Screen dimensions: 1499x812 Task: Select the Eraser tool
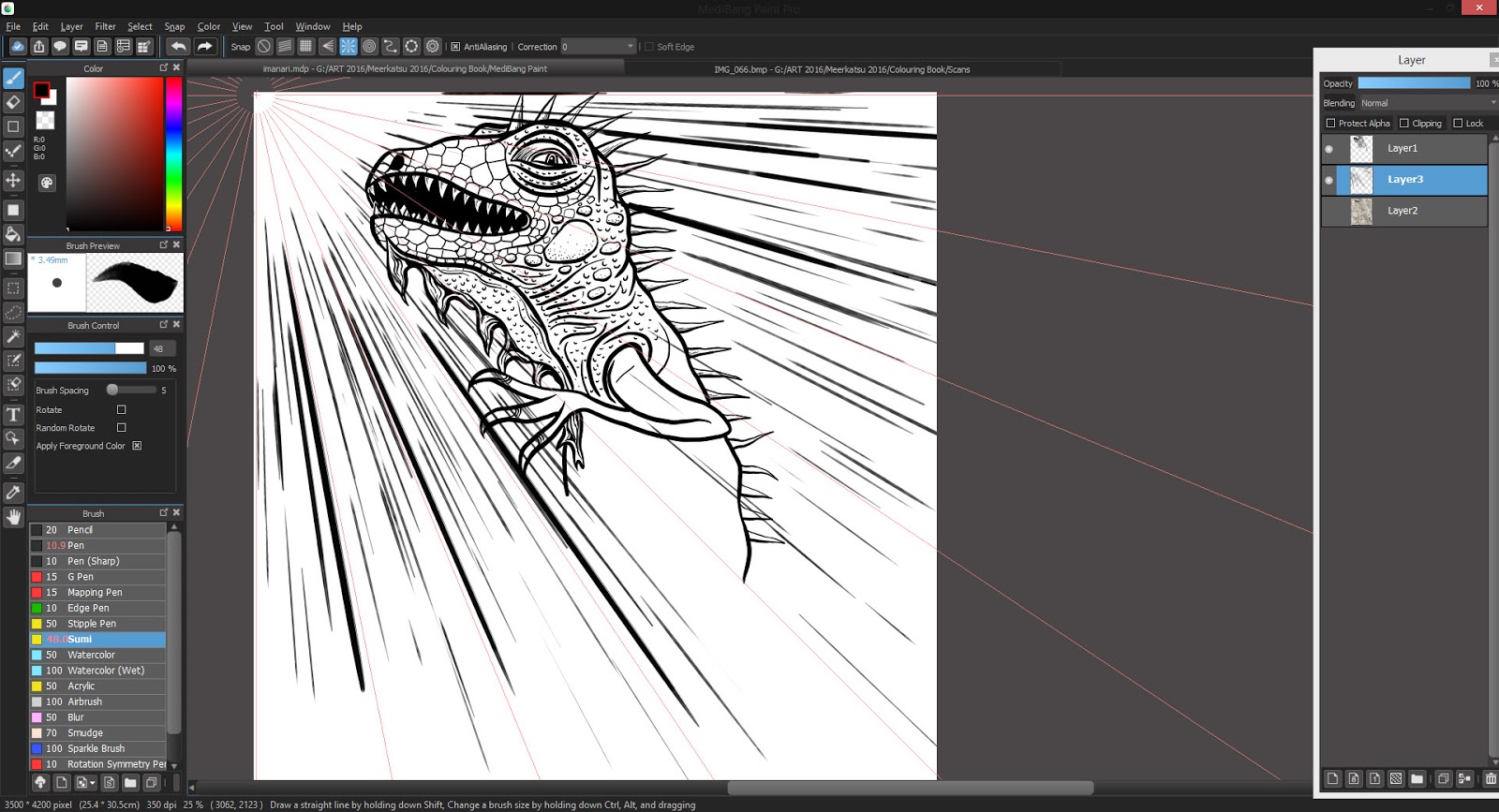(x=13, y=102)
